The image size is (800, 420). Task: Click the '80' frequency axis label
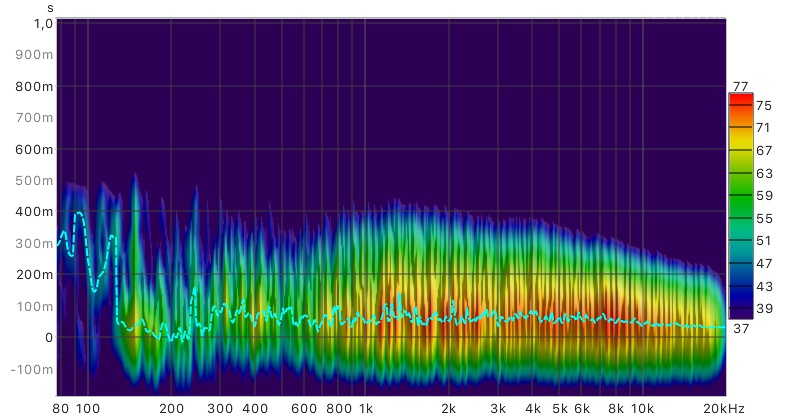click(60, 409)
